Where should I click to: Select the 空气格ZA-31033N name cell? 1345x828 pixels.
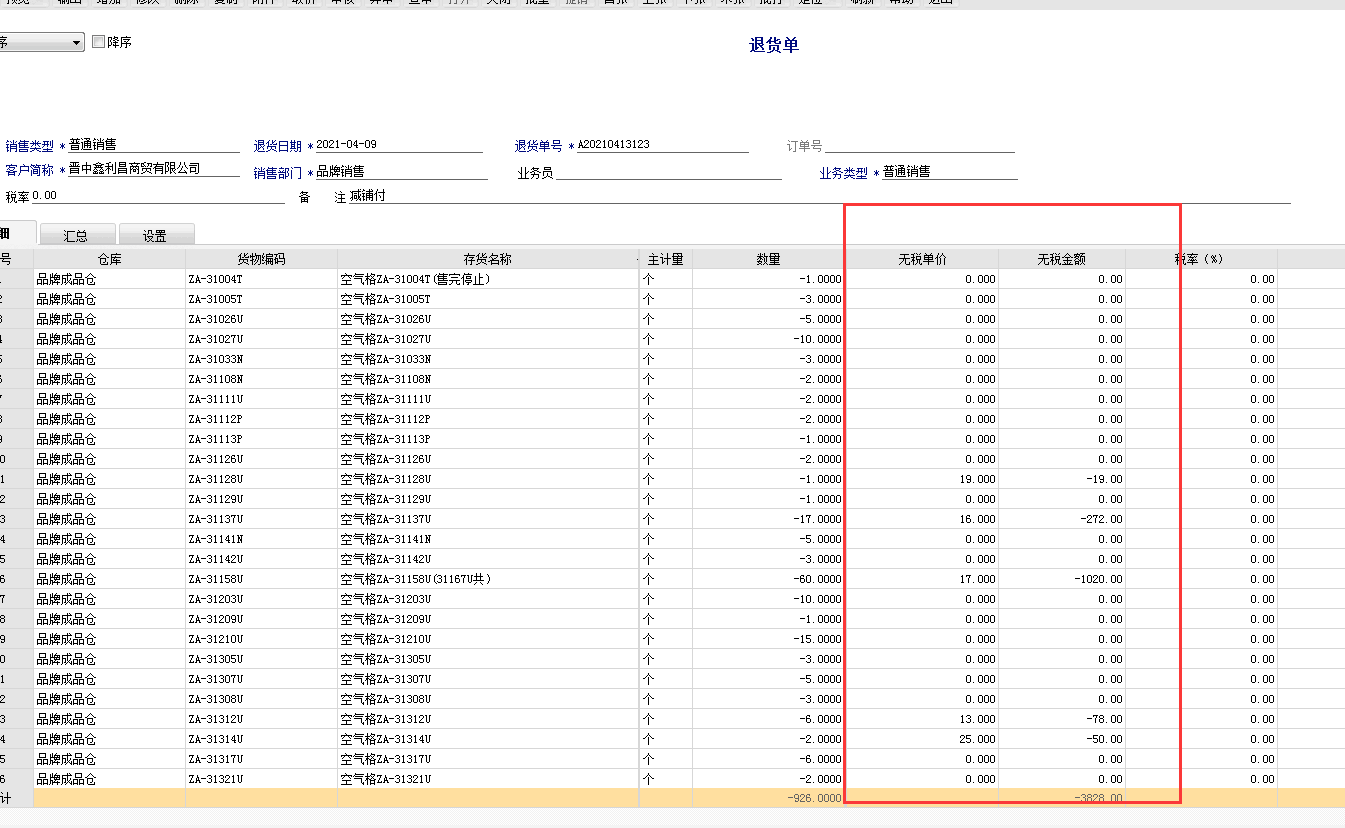click(x=488, y=359)
